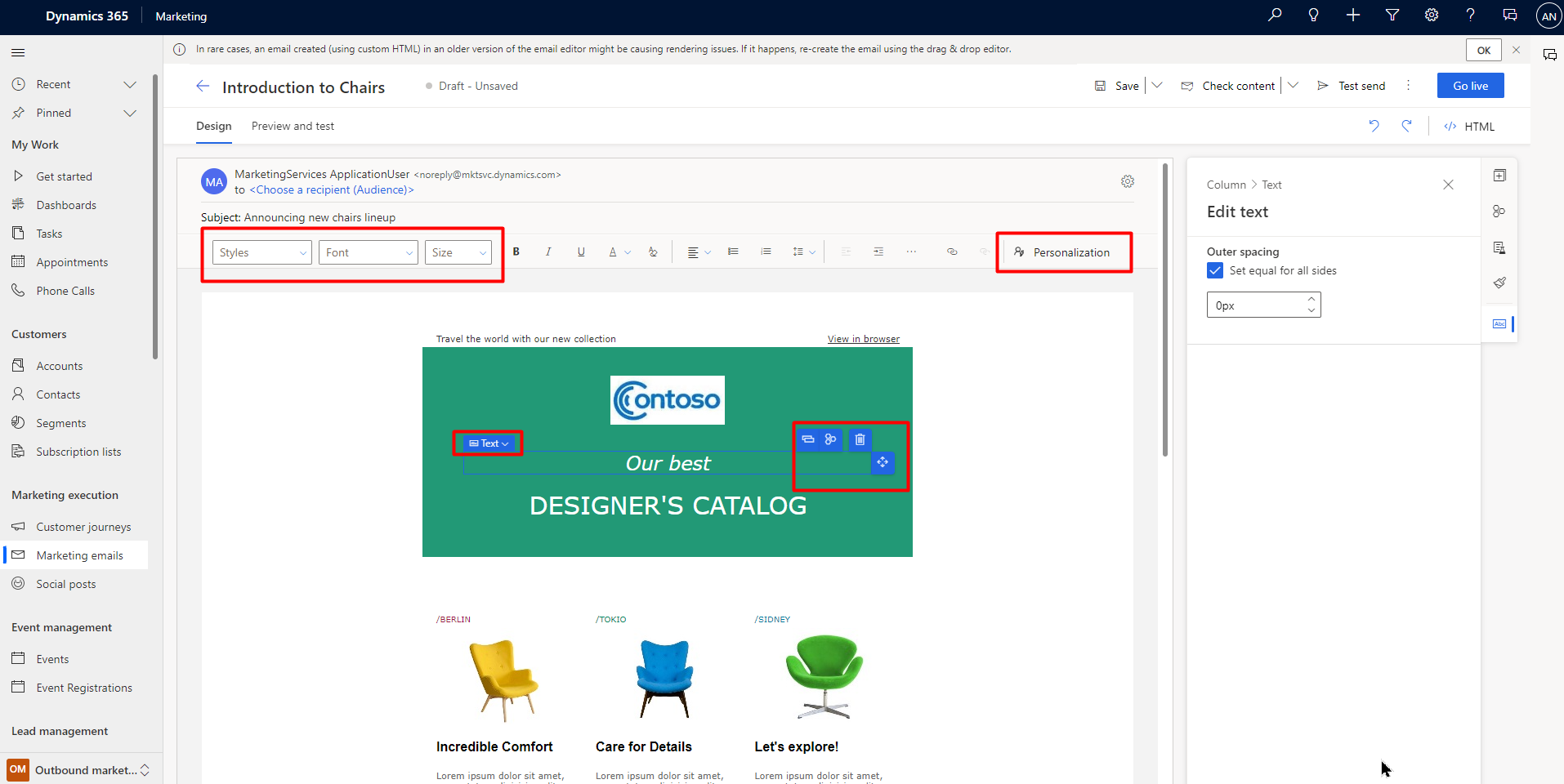Switch to HTML view
This screenshot has width=1564, height=784.
[1468, 126]
